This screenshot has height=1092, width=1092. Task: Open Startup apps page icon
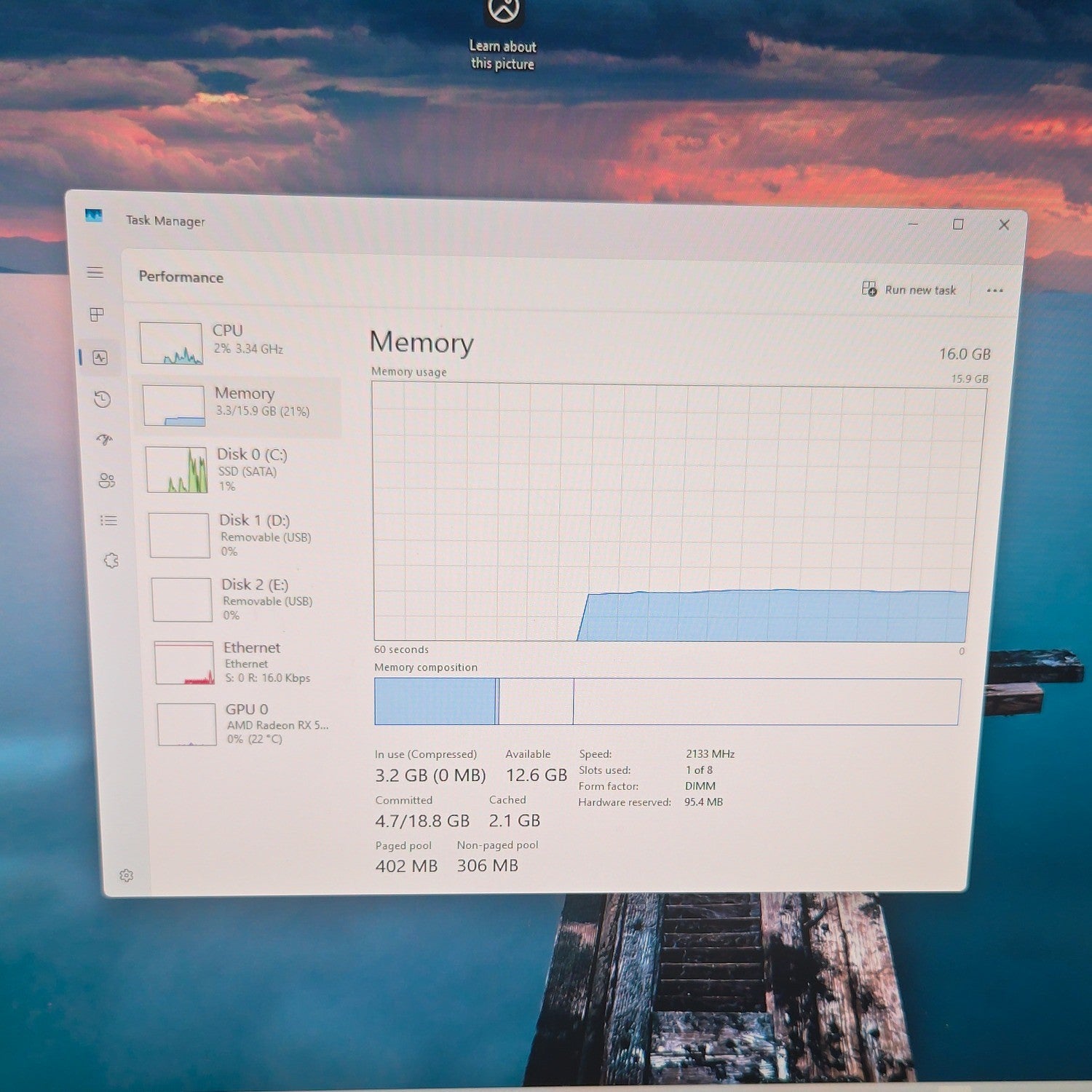coord(105,439)
